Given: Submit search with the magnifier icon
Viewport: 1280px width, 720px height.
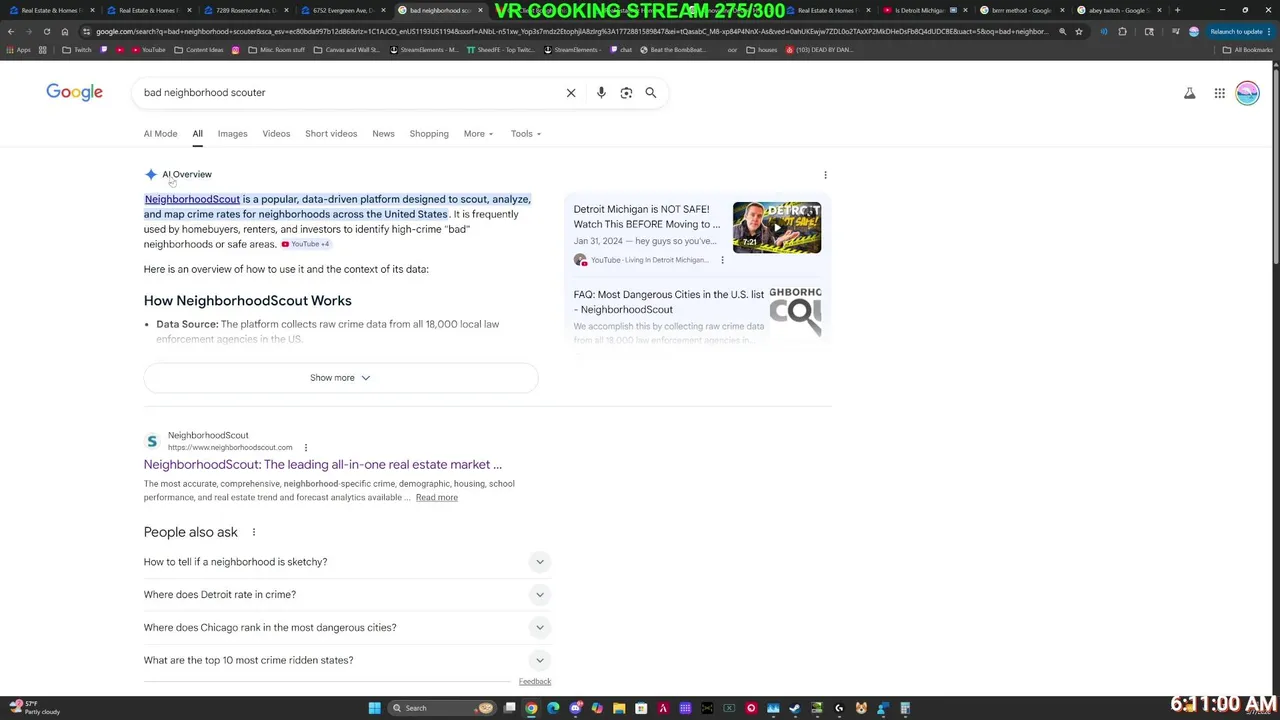Looking at the screenshot, I should (x=651, y=93).
